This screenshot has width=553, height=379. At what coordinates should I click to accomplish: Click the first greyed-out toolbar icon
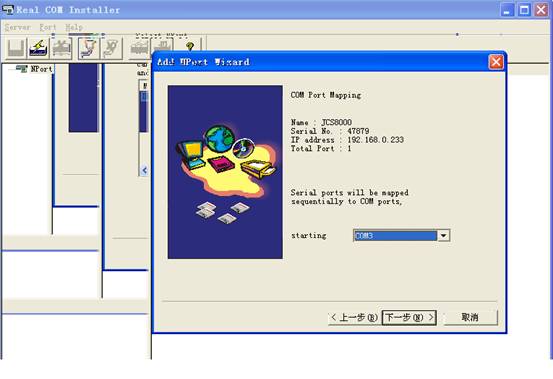pos(16,48)
